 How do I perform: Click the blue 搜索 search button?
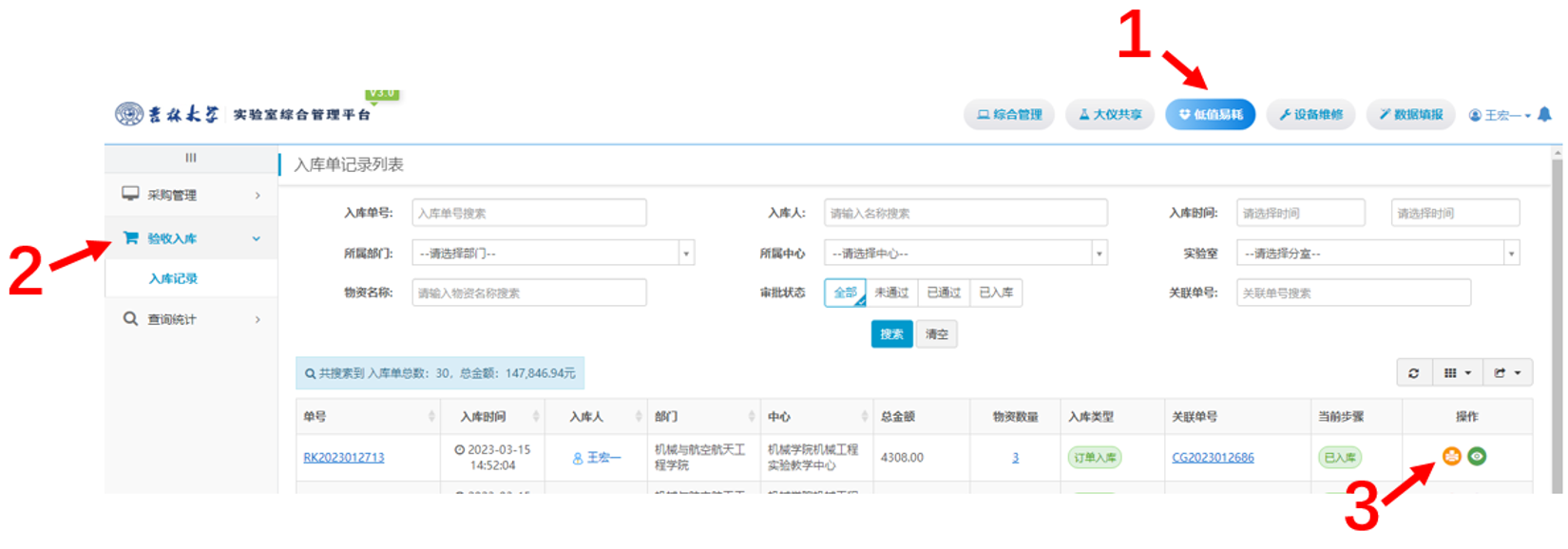pos(891,334)
